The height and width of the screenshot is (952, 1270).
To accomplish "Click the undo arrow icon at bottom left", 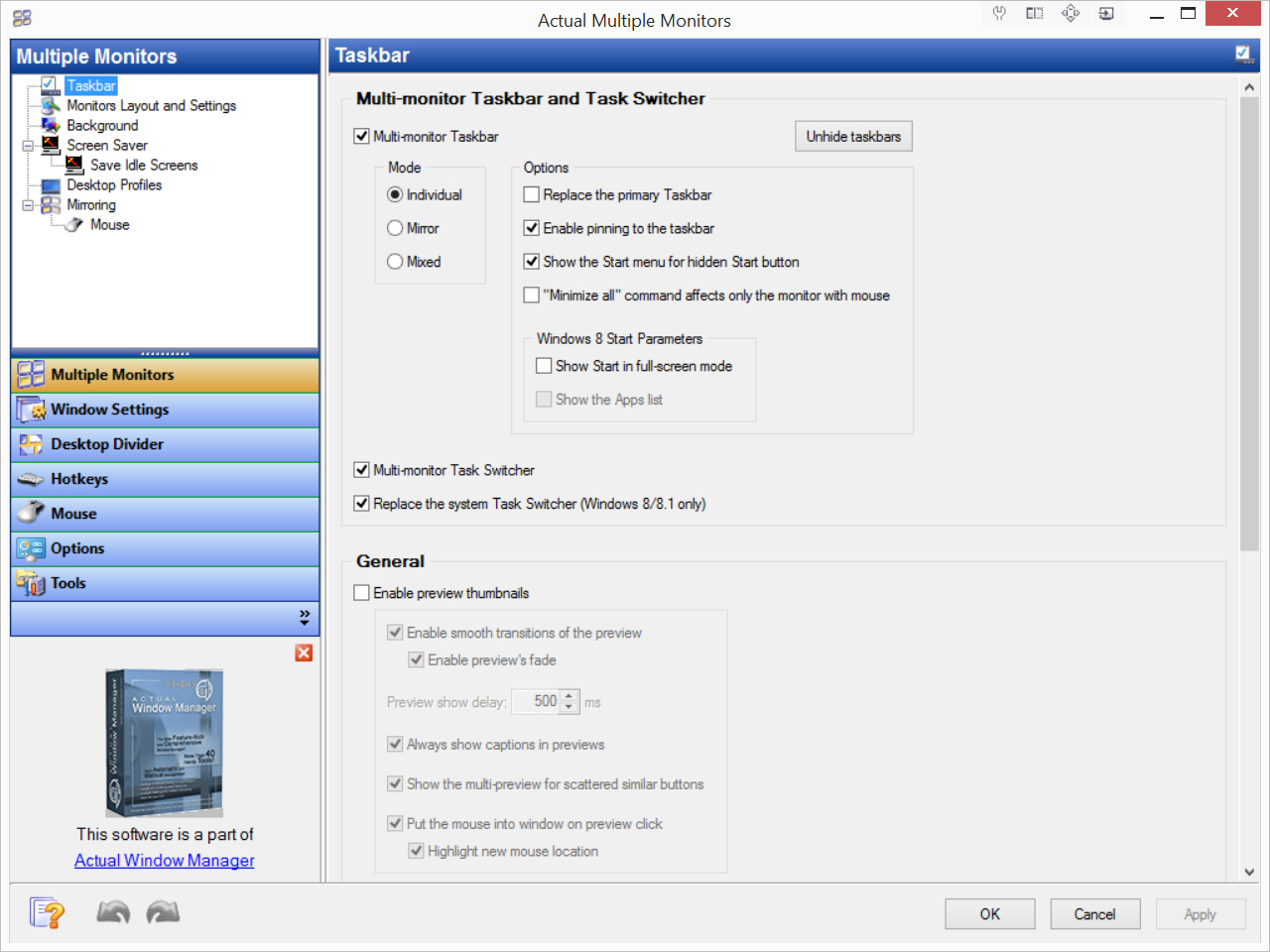I will (113, 912).
